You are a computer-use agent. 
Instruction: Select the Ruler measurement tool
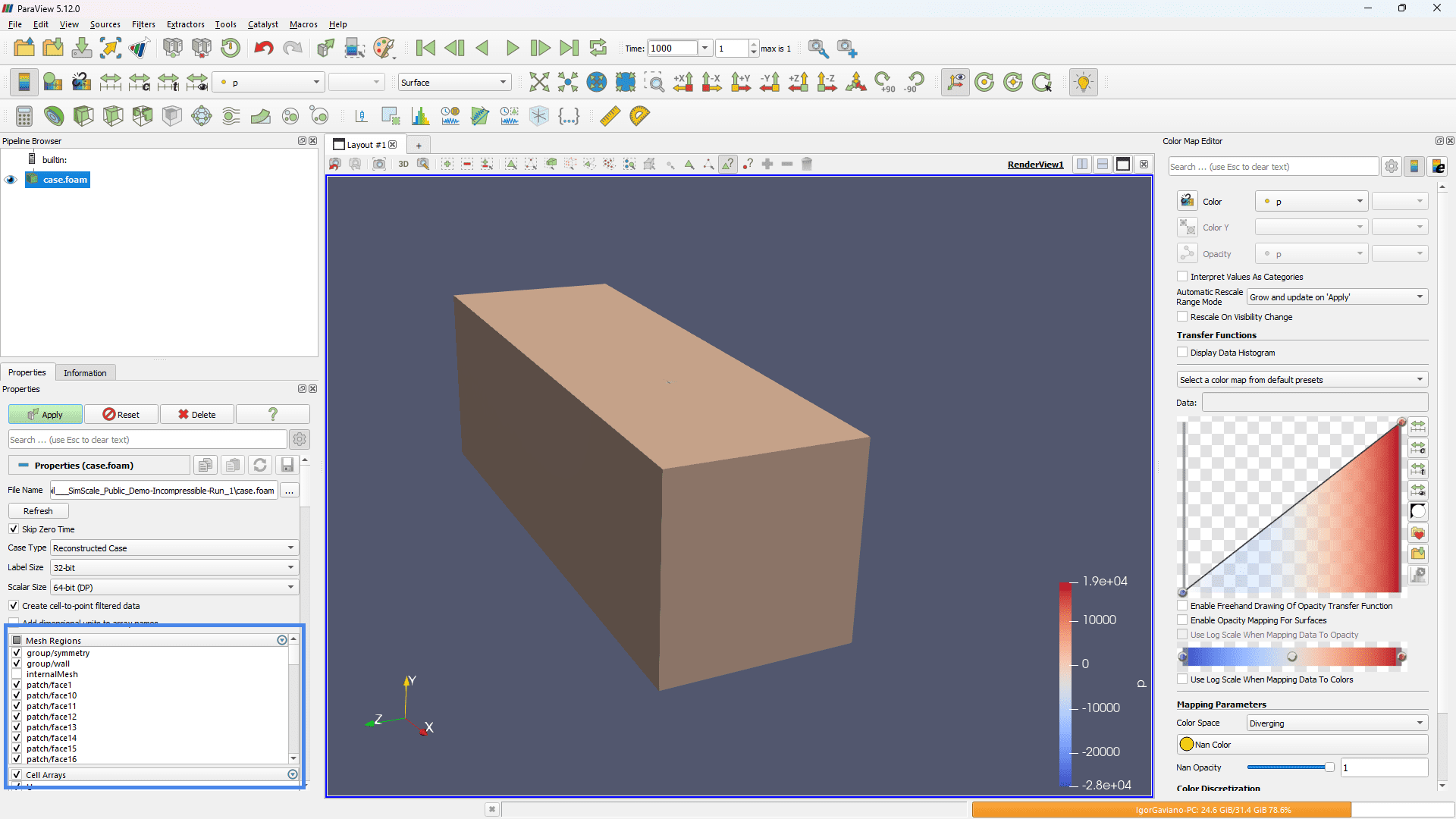[x=610, y=116]
